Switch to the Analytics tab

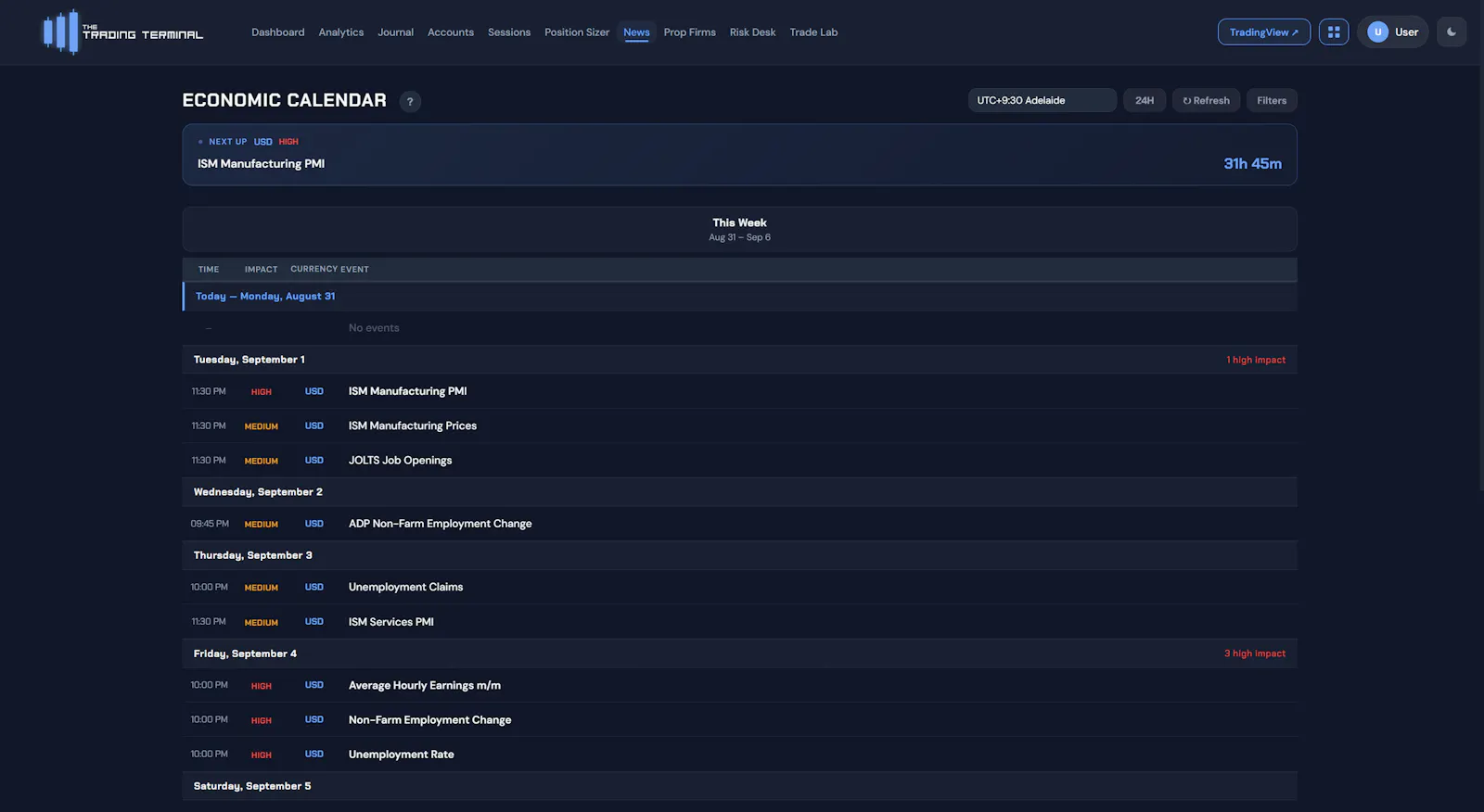coord(341,32)
